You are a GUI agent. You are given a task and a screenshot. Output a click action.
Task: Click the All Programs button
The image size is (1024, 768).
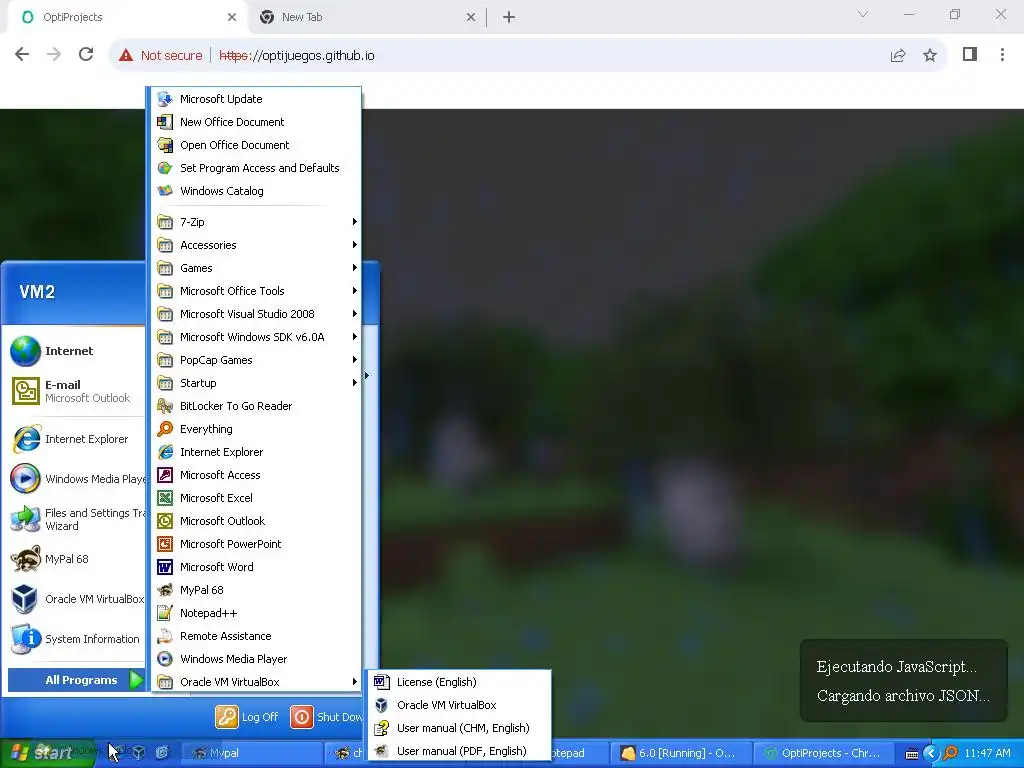(76, 680)
